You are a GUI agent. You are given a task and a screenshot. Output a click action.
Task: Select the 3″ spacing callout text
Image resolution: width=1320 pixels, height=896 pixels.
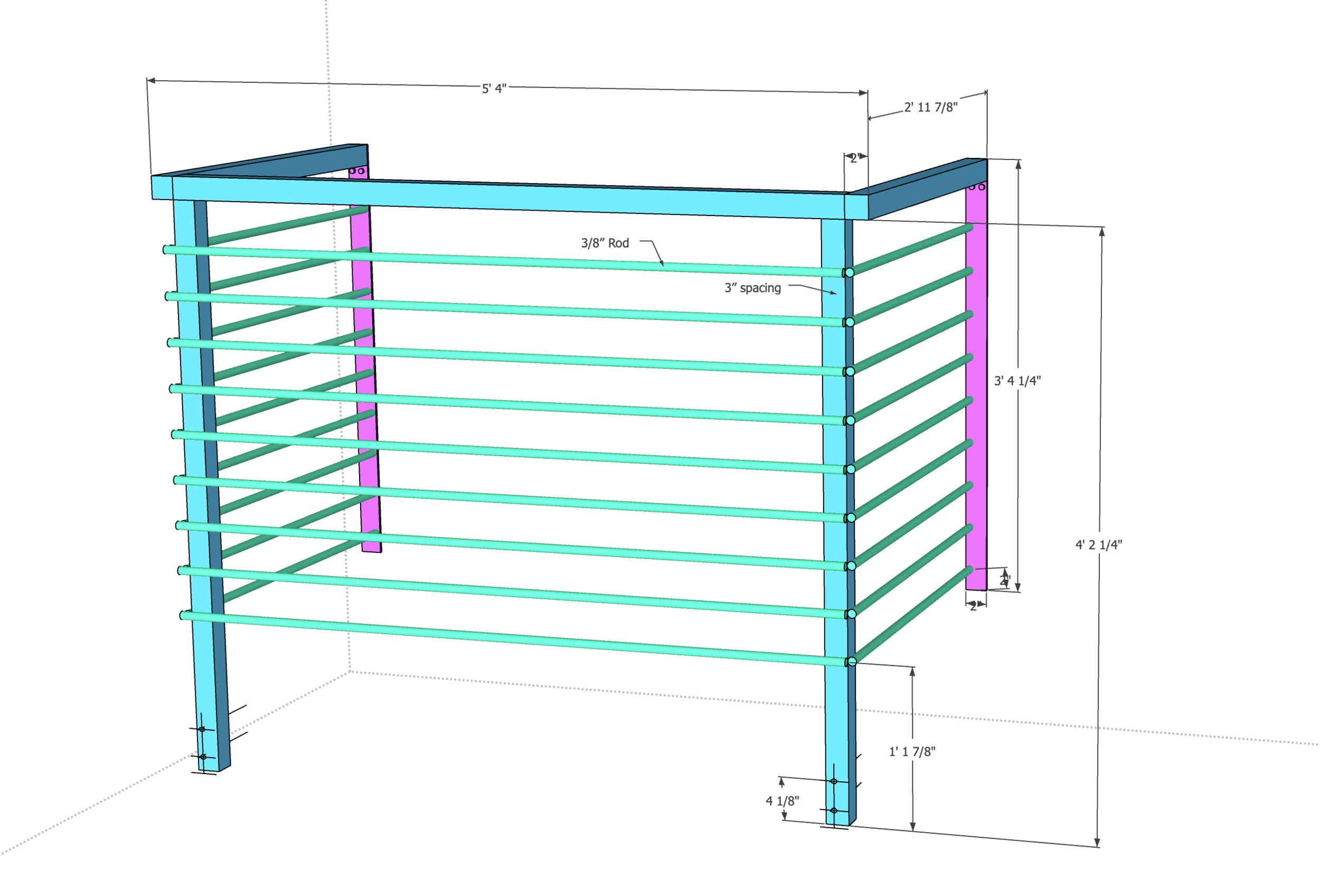[x=752, y=288]
